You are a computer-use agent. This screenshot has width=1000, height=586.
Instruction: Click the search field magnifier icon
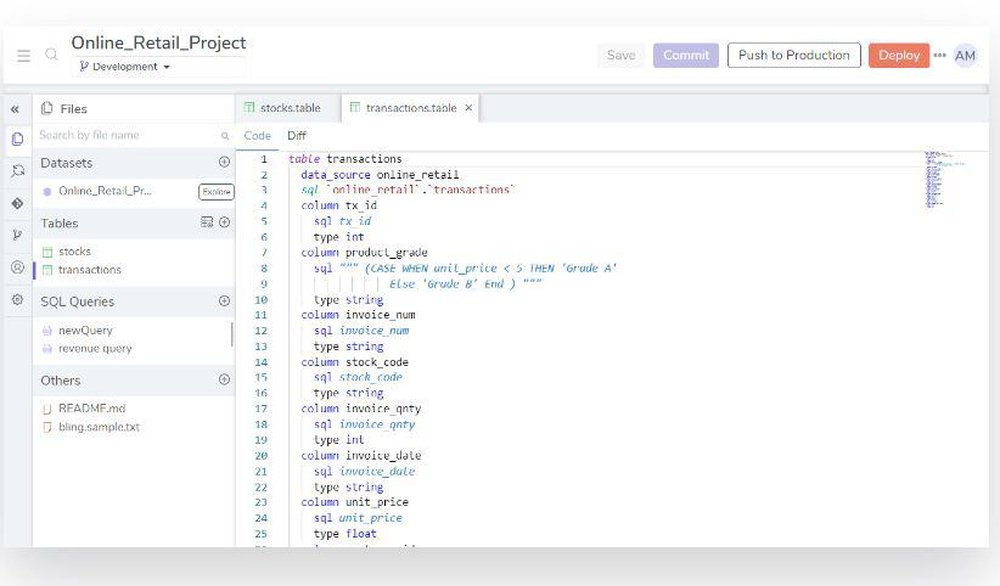coord(225,136)
